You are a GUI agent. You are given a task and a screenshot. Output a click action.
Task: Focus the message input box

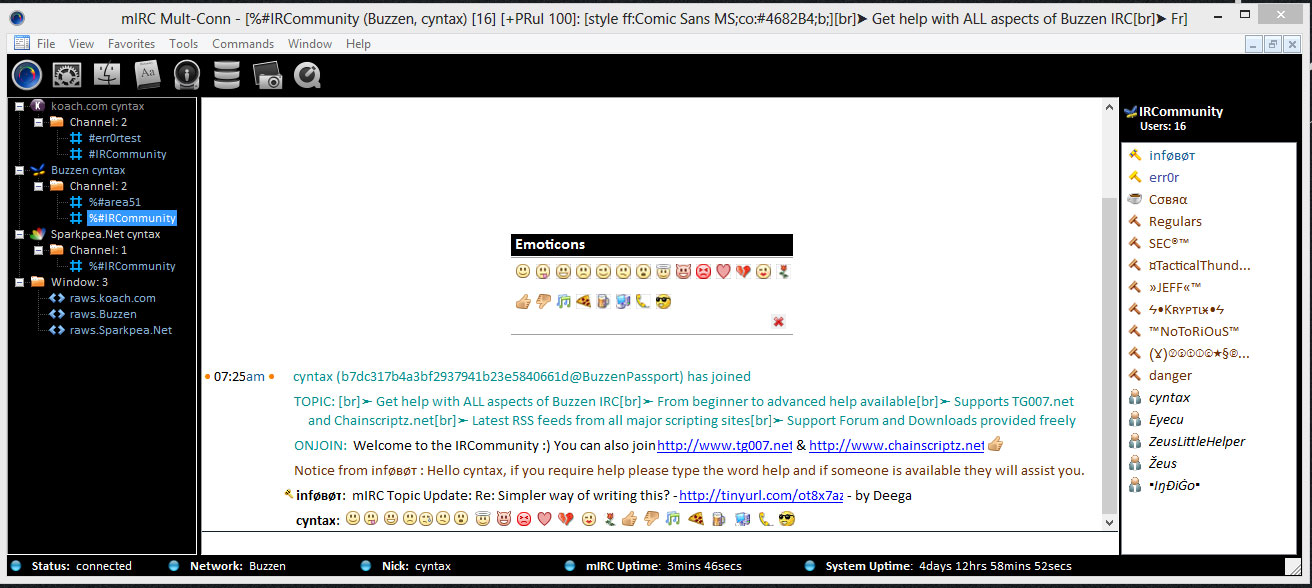pos(659,543)
